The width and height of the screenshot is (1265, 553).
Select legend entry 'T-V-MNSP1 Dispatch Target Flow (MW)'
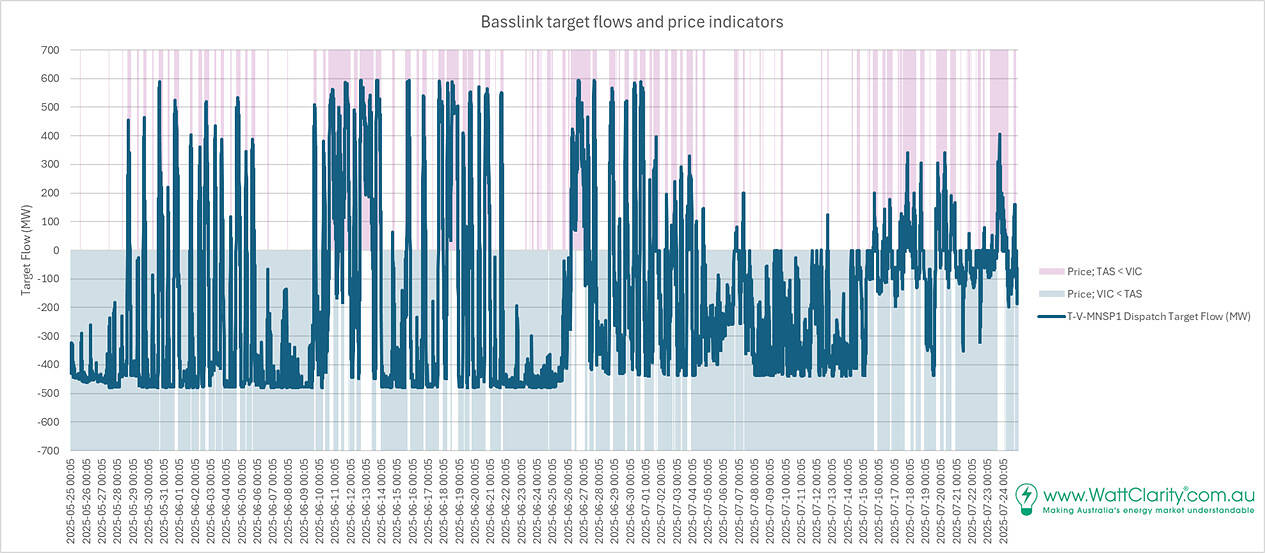pyautogui.click(x=1159, y=316)
